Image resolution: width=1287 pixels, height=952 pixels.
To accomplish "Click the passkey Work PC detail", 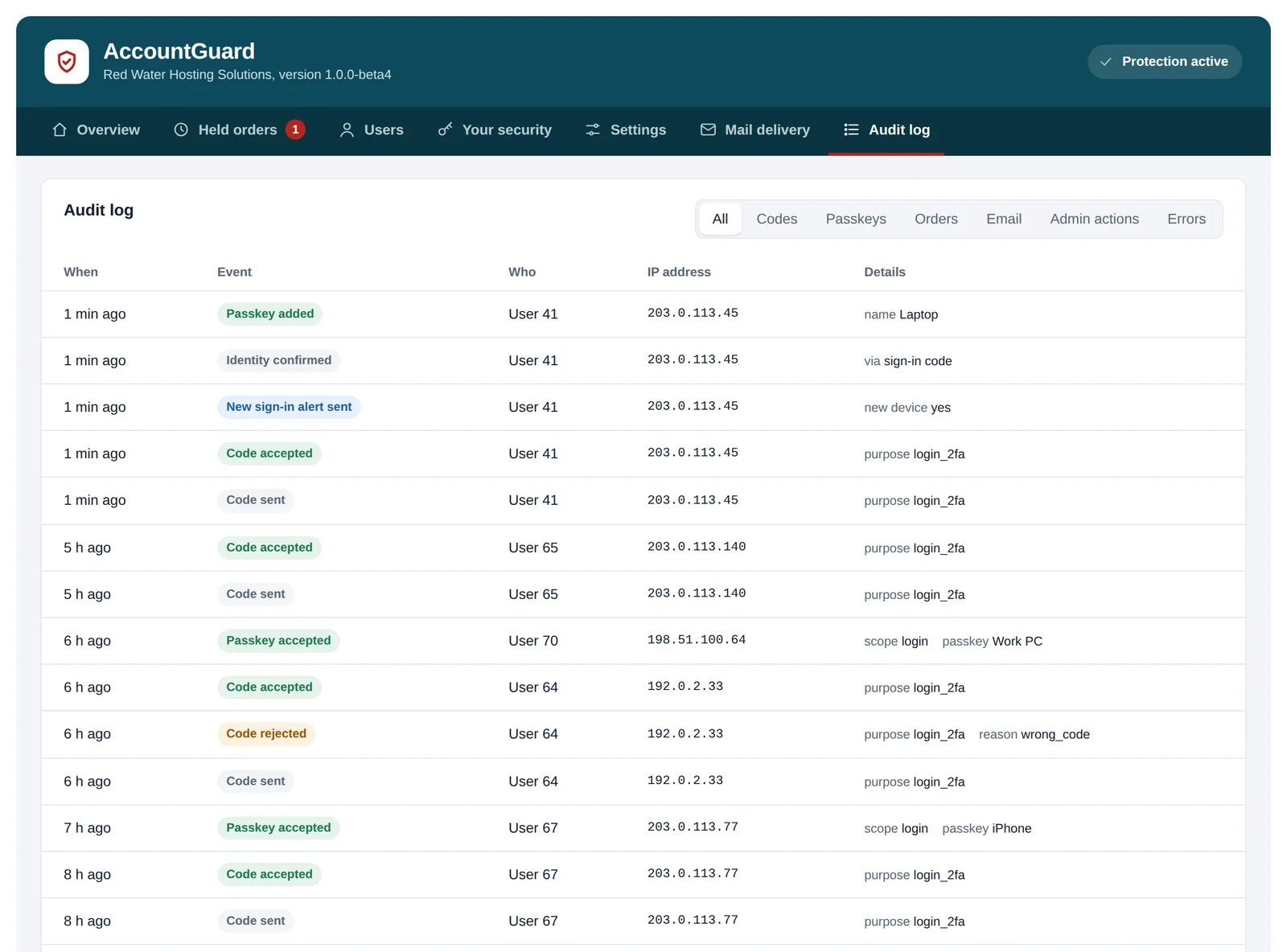I will pyautogui.click(x=993, y=641).
